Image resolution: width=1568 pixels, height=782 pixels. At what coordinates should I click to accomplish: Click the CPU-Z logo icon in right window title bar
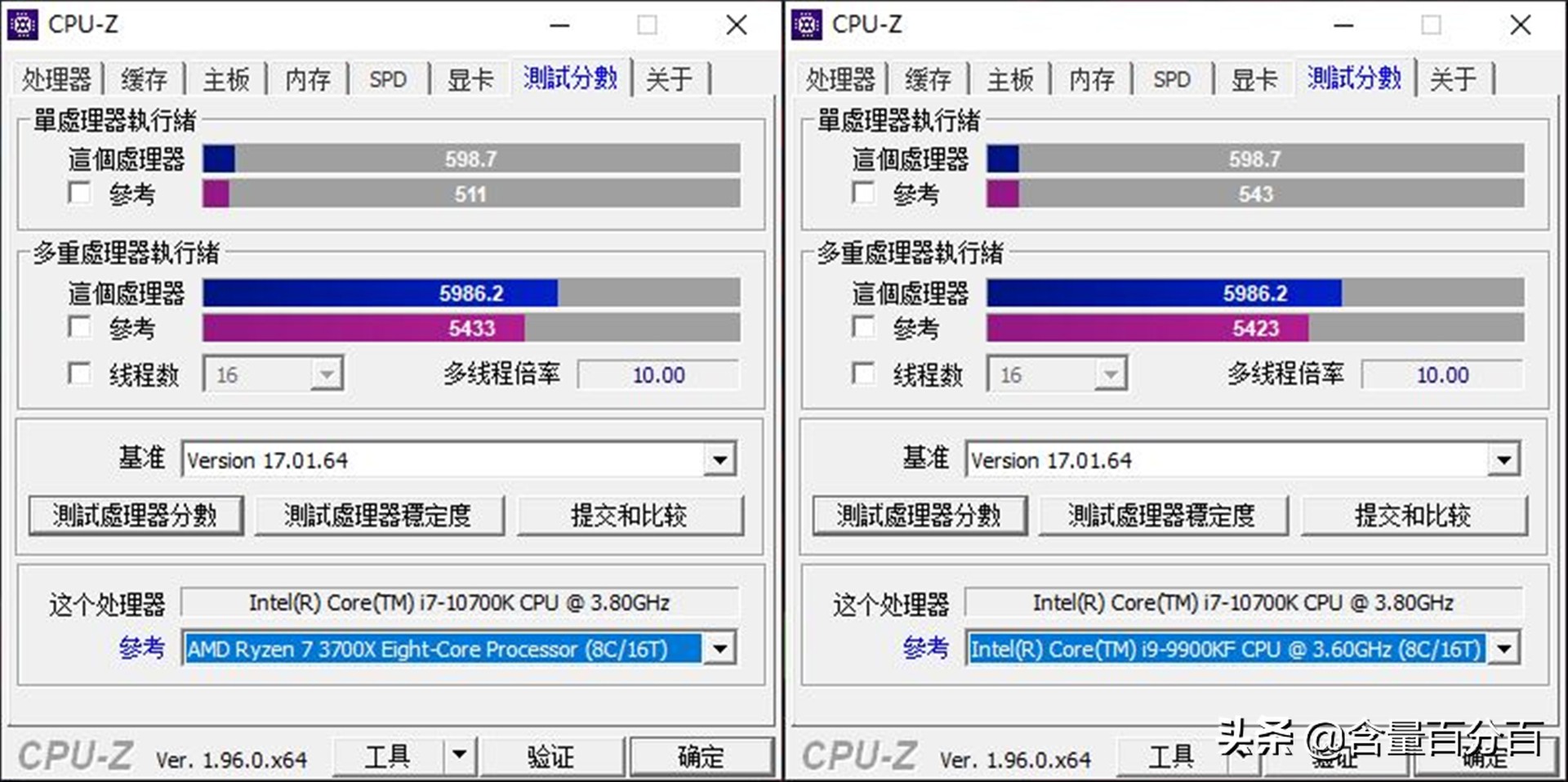pos(807,24)
